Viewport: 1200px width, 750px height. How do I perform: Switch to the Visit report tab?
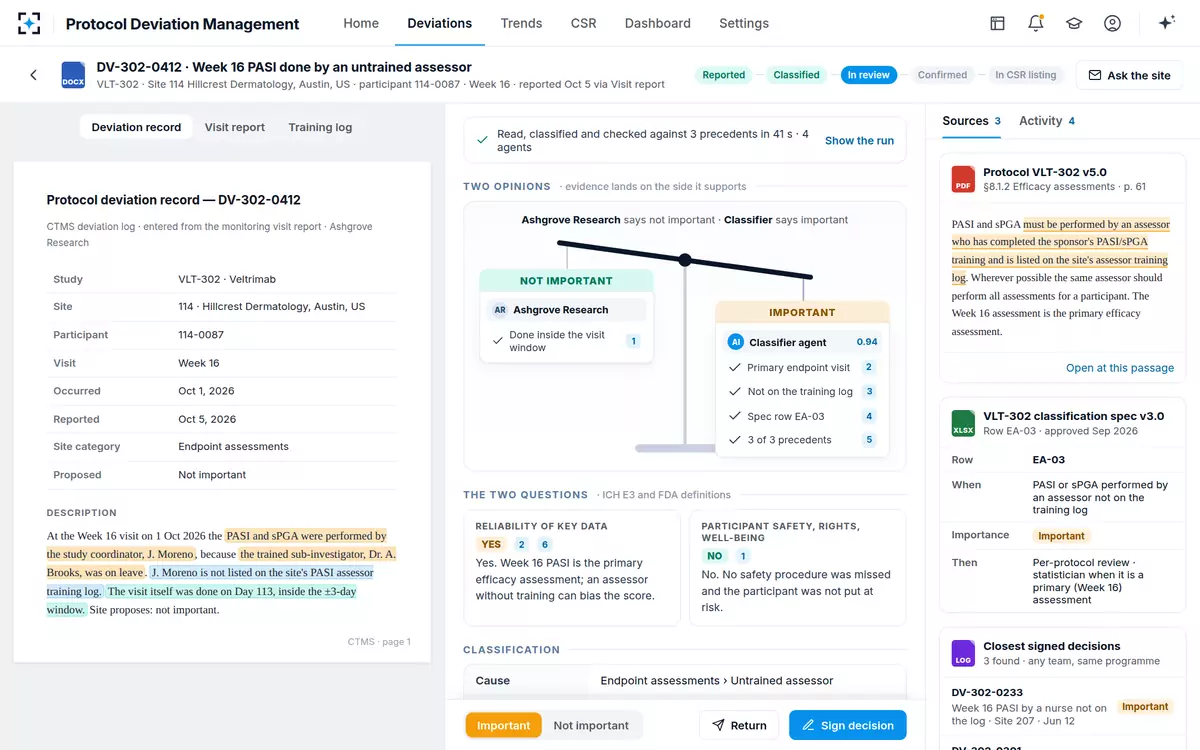[235, 127]
